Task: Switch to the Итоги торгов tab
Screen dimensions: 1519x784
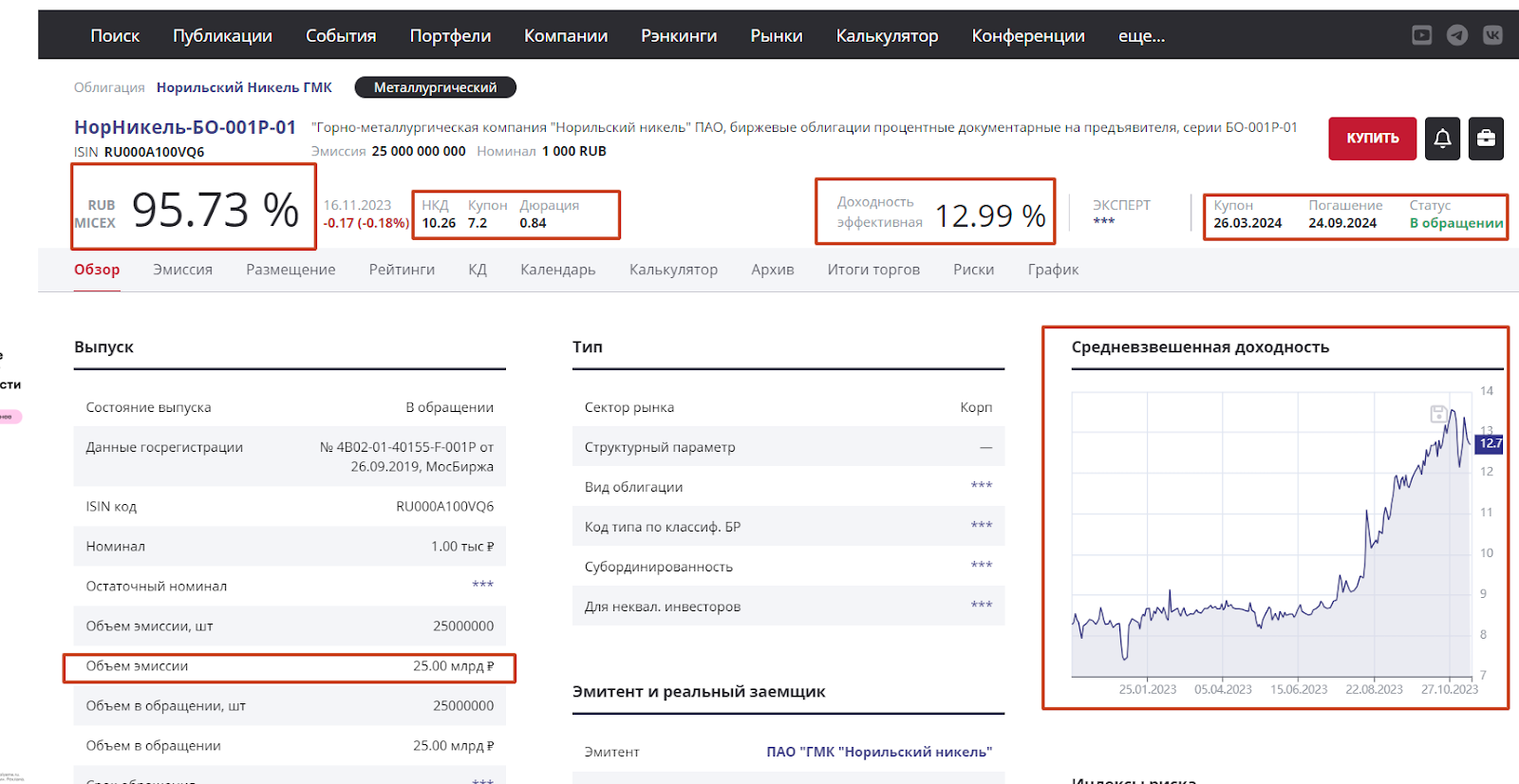Action: tap(873, 270)
